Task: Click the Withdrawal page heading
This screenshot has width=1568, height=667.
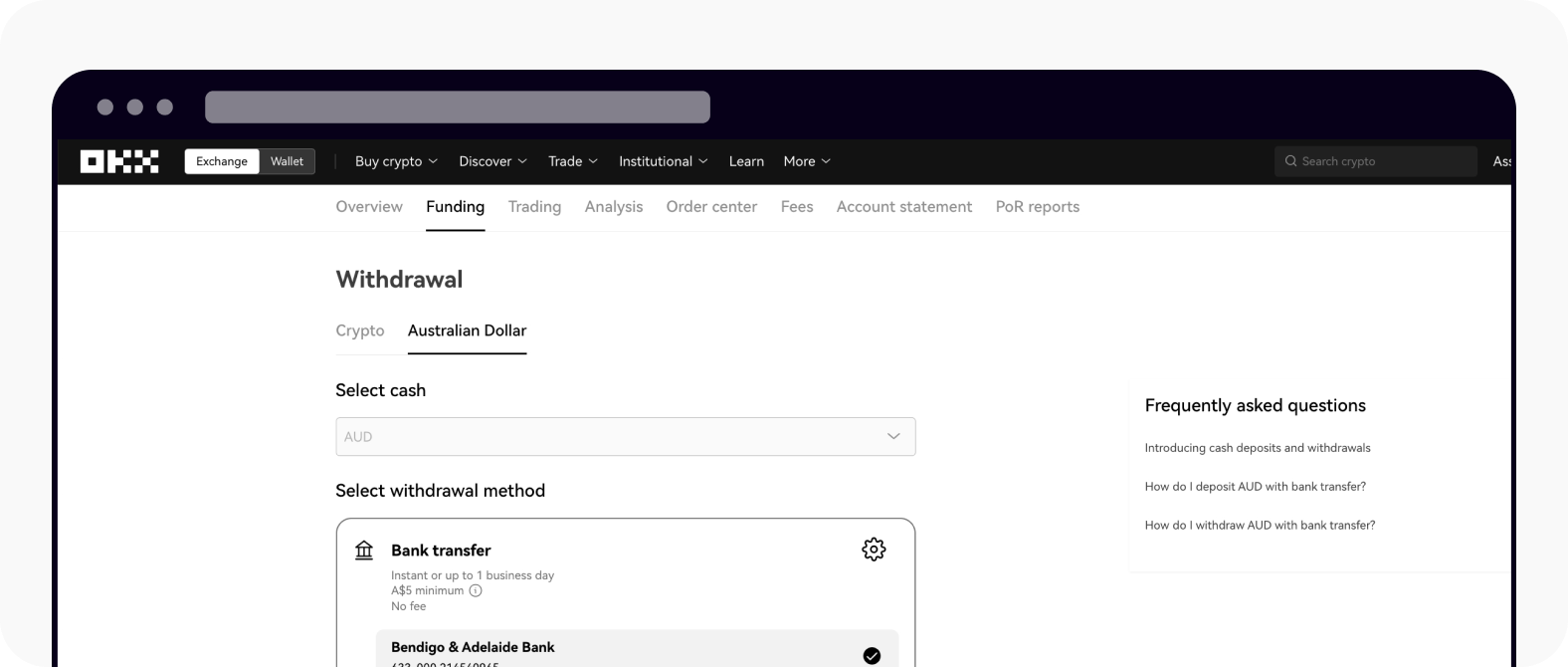Action: pyautogui.click(x=399, y=280)
